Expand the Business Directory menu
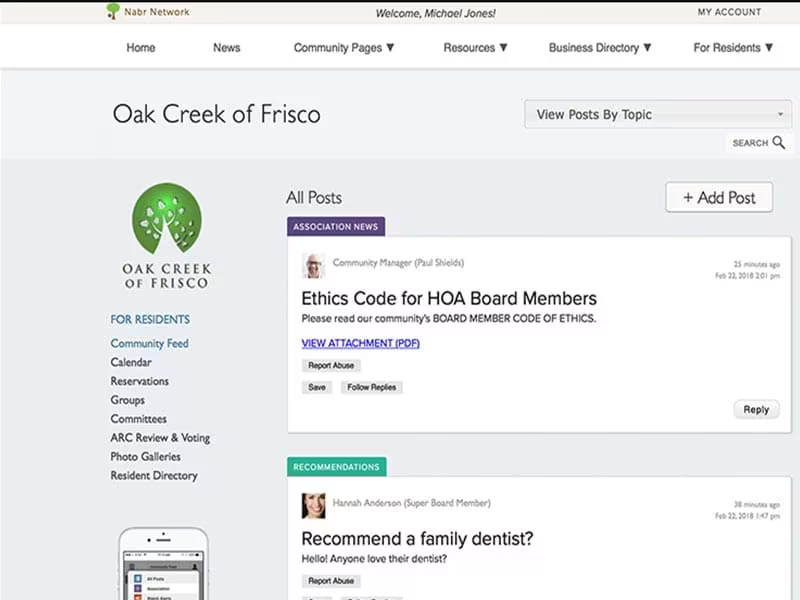 [x=599, y=47]
